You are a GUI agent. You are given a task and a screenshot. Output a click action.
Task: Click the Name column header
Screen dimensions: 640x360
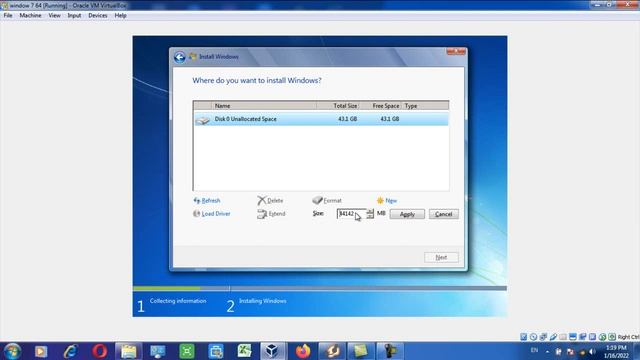pos(264,106)
